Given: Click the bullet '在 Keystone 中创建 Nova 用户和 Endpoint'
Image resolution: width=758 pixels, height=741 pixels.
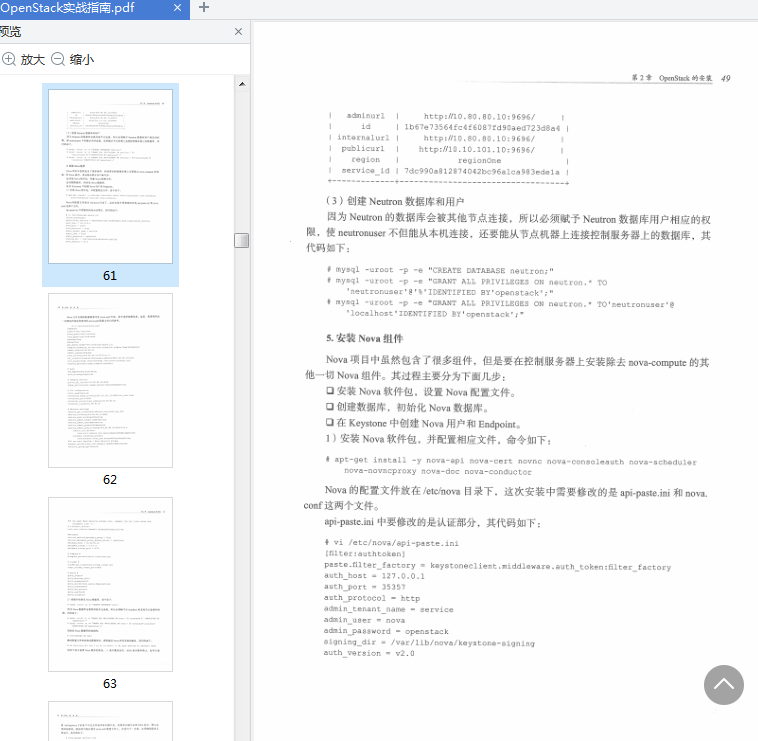Looking at the screenshot, I should tap(423, 423).
